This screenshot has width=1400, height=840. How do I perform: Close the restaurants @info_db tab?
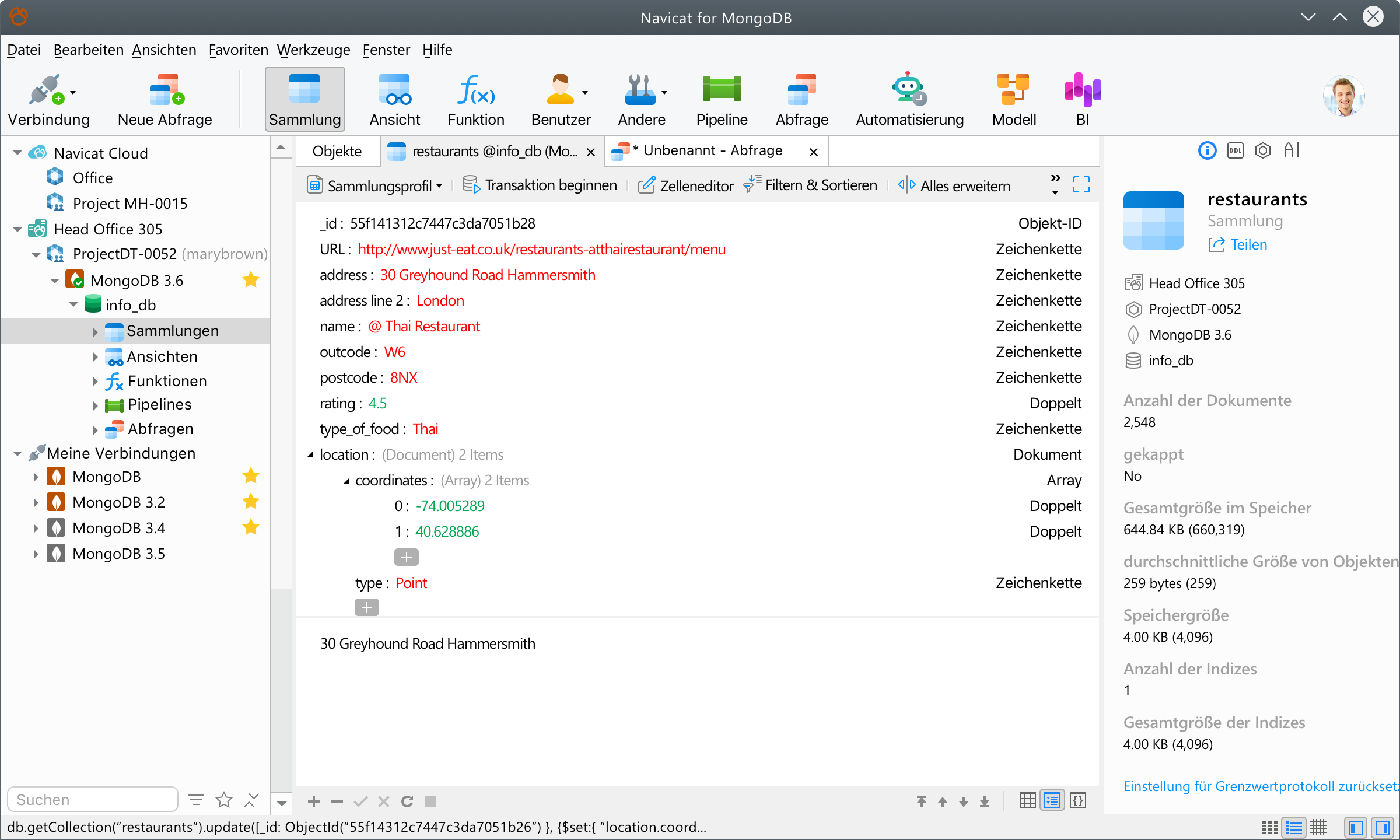pos(591,152)
